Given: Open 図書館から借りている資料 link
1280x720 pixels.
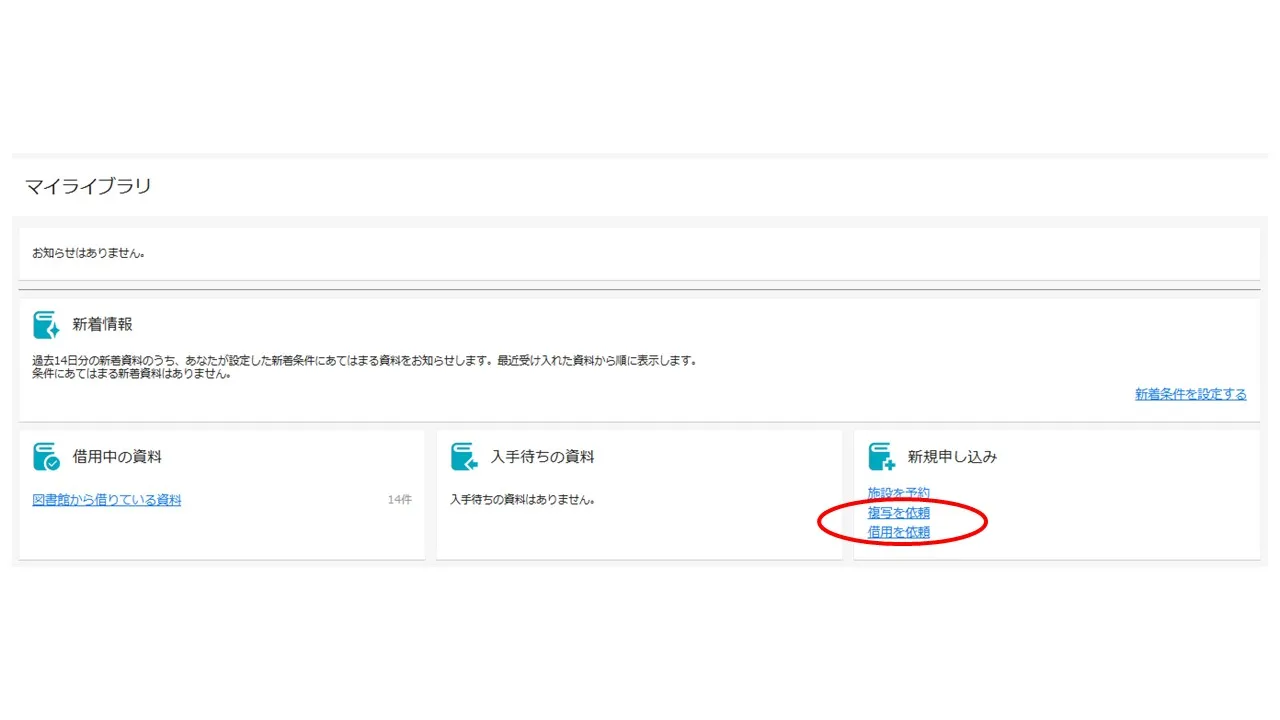Looking at the screenshot, I should [x=107, y=500].
